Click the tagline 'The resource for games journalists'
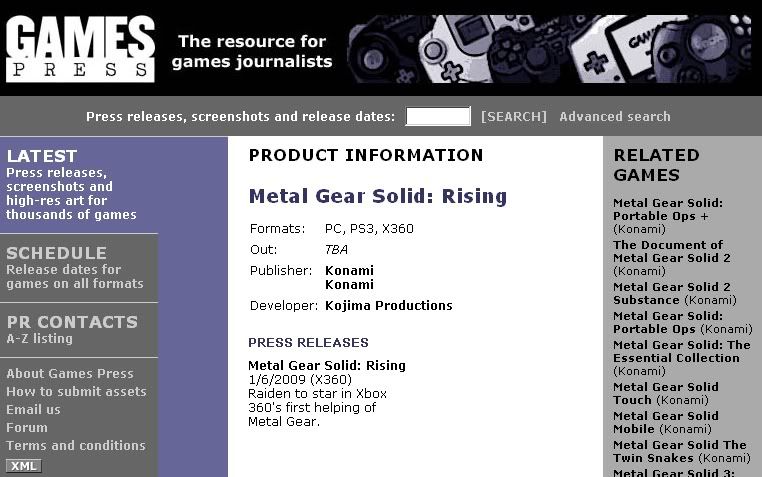This screenshot has height=477, width=762. pyautogui.click(x=252, y=51)
